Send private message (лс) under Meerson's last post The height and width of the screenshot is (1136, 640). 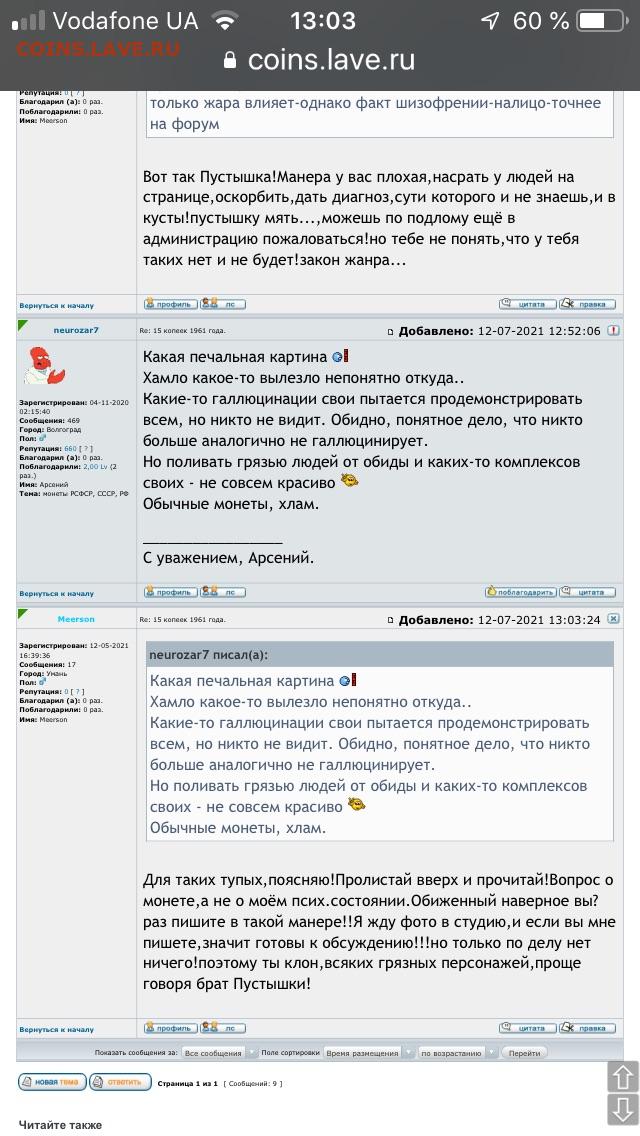[x=223, y=1028]
